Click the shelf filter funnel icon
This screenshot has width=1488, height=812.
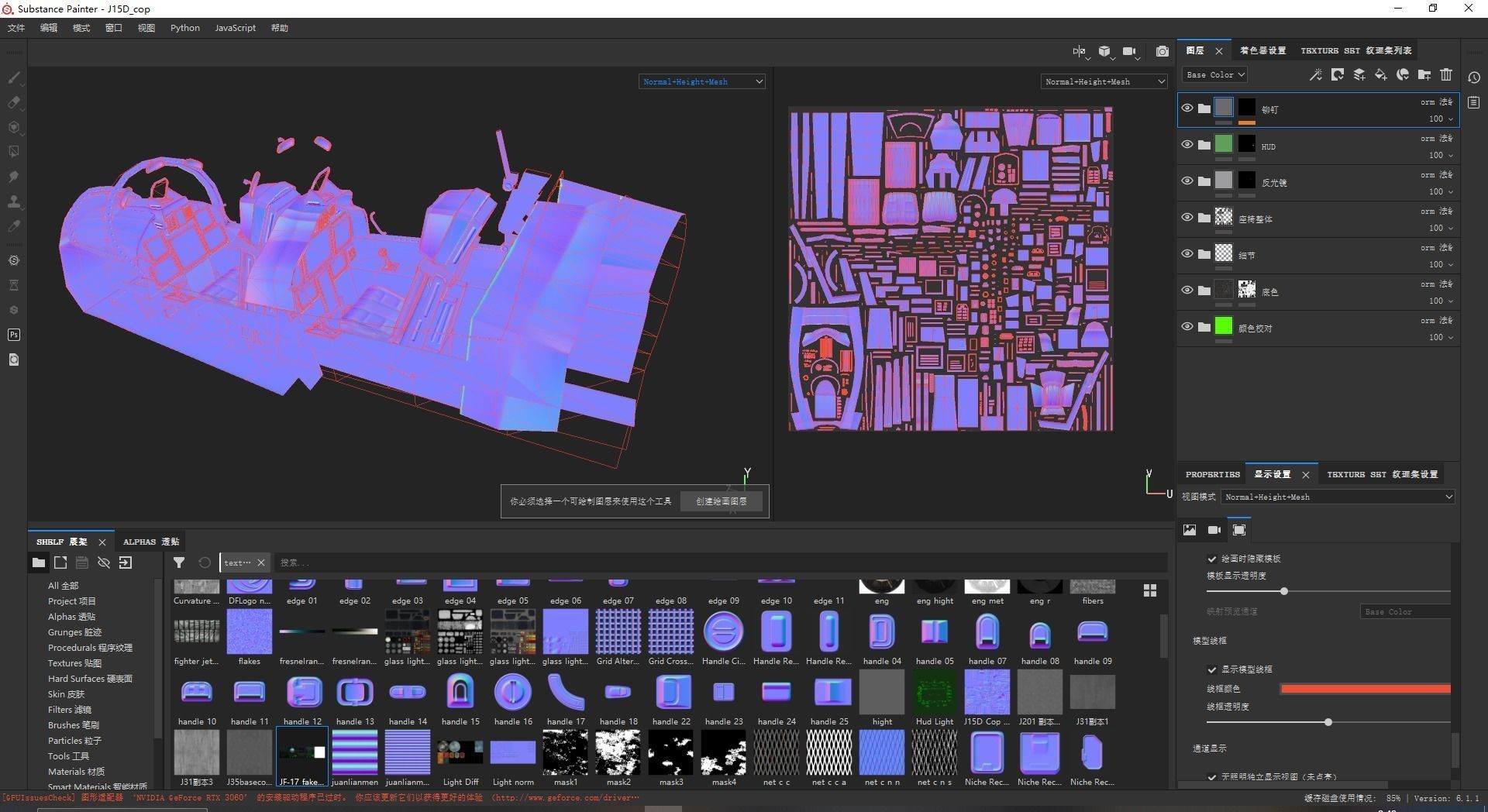(x=179, y=563)
